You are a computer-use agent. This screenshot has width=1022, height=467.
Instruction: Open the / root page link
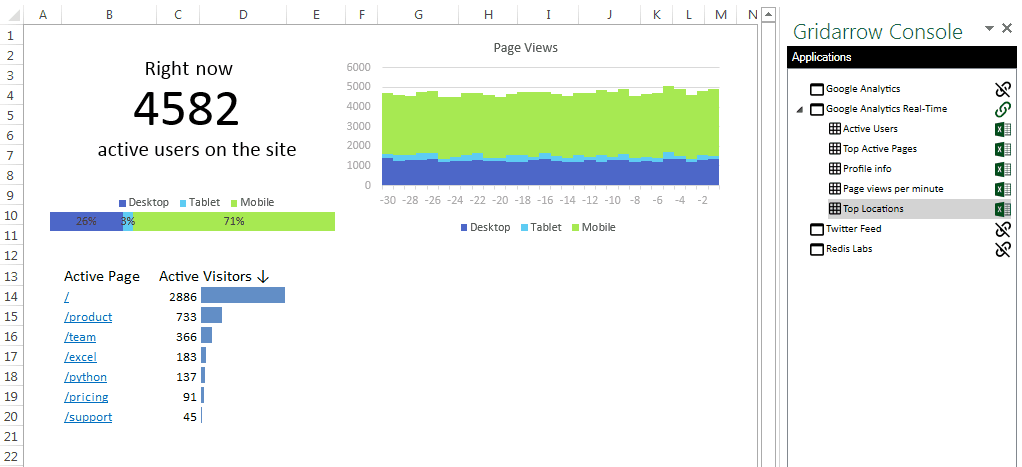[x=66, y=297]
